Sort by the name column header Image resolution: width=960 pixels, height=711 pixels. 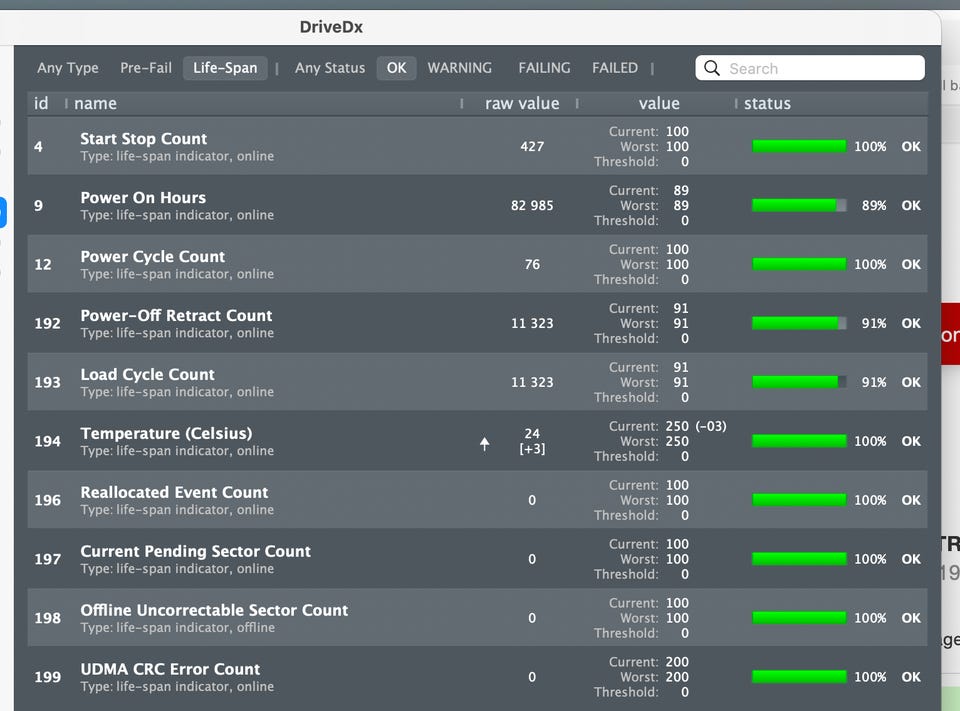[95, 103]
